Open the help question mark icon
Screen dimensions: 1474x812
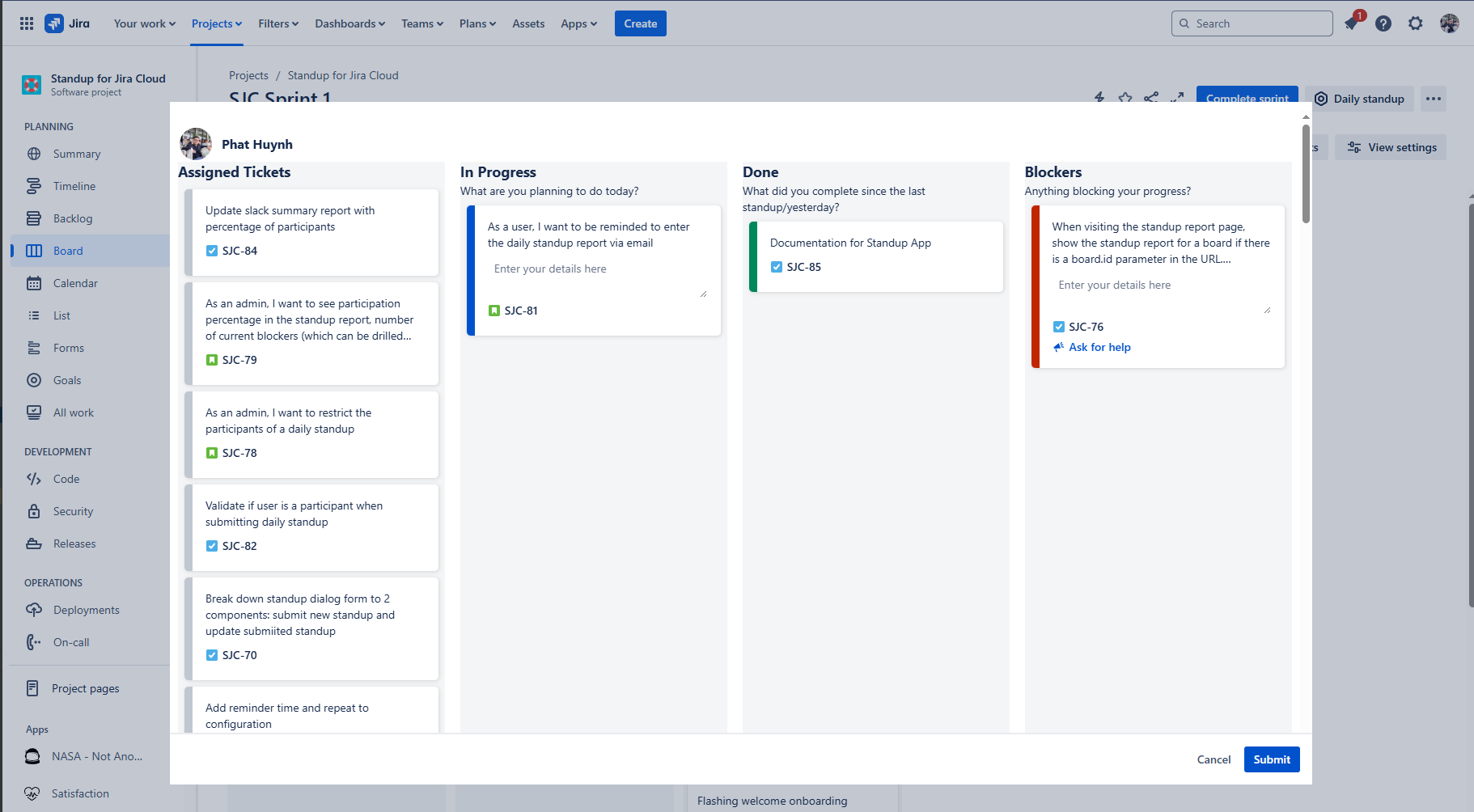(x=1383, y=23)
